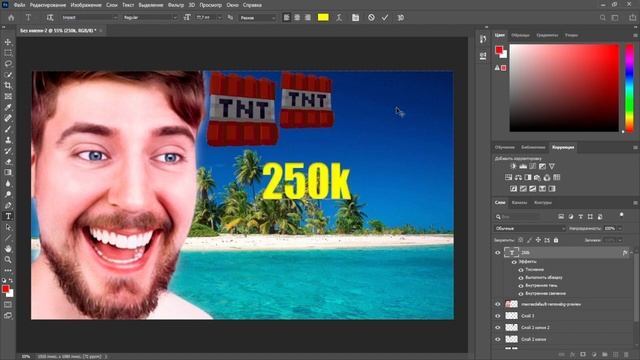This screenshot has width=640, height=360.
Task: Toggle visibility of Внутренняя тень effect
Action: [x=521, y=286]
